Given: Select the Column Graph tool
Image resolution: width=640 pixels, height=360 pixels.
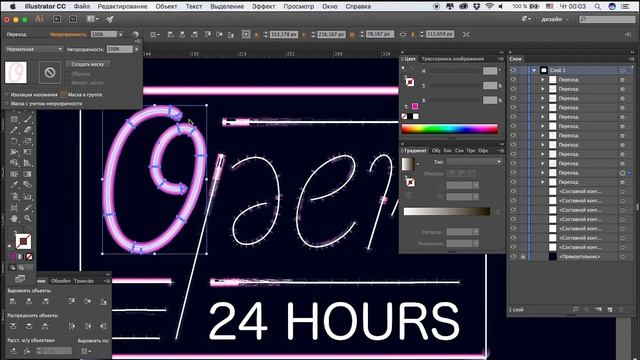Looking at the screenshot, I should [28, 197].
